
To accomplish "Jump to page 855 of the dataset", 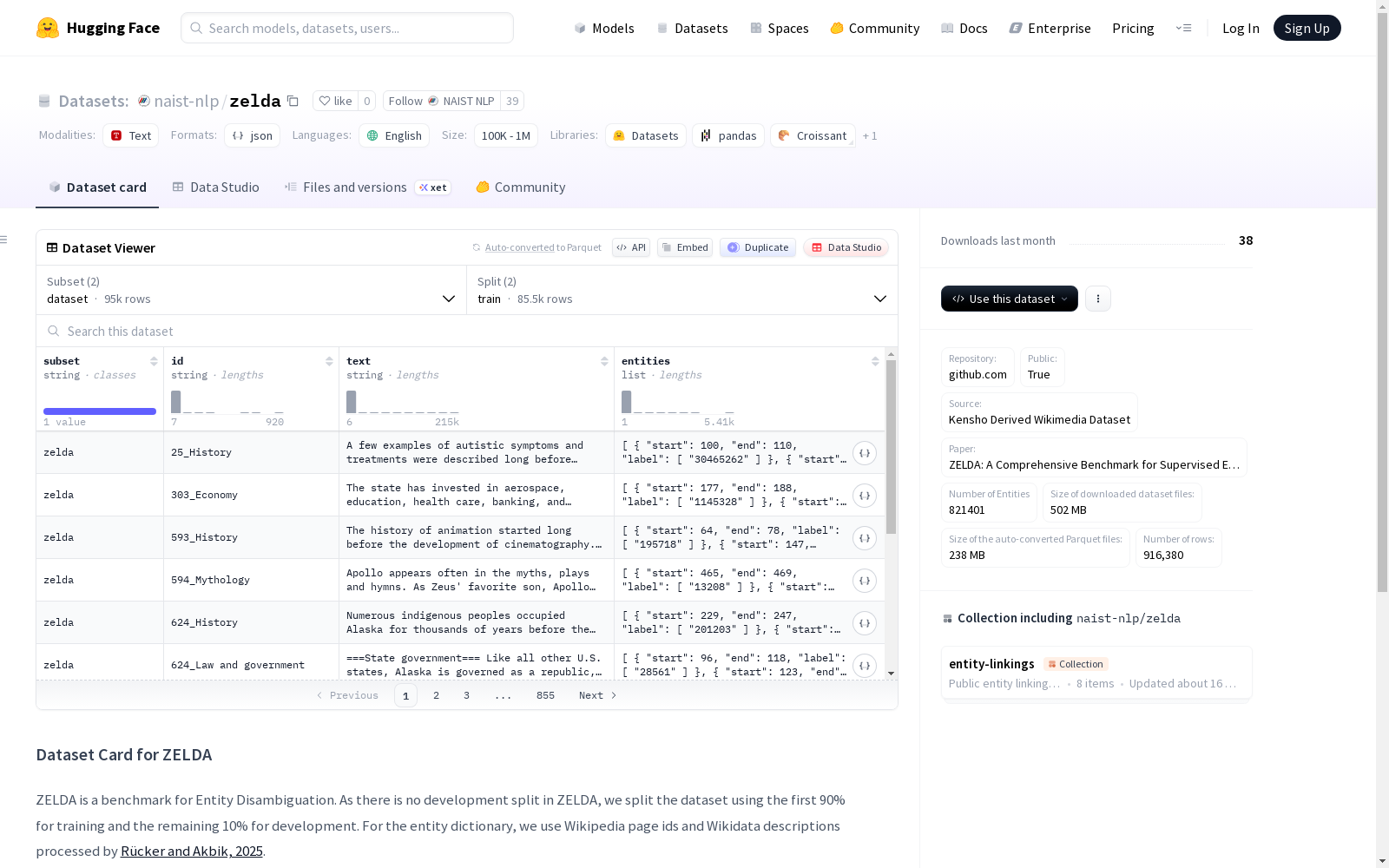I will 545,695.
